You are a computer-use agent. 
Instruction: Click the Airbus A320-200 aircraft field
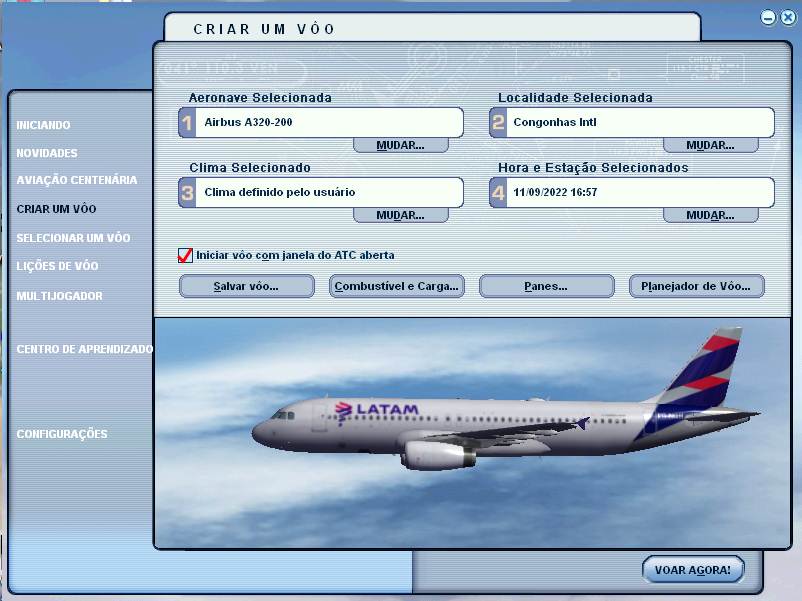click(x=321, y=123)
